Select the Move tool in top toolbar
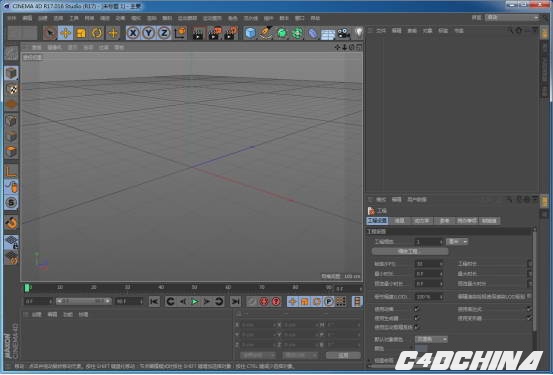The width and height of the screenshot is (553, 375). [66, 33]
